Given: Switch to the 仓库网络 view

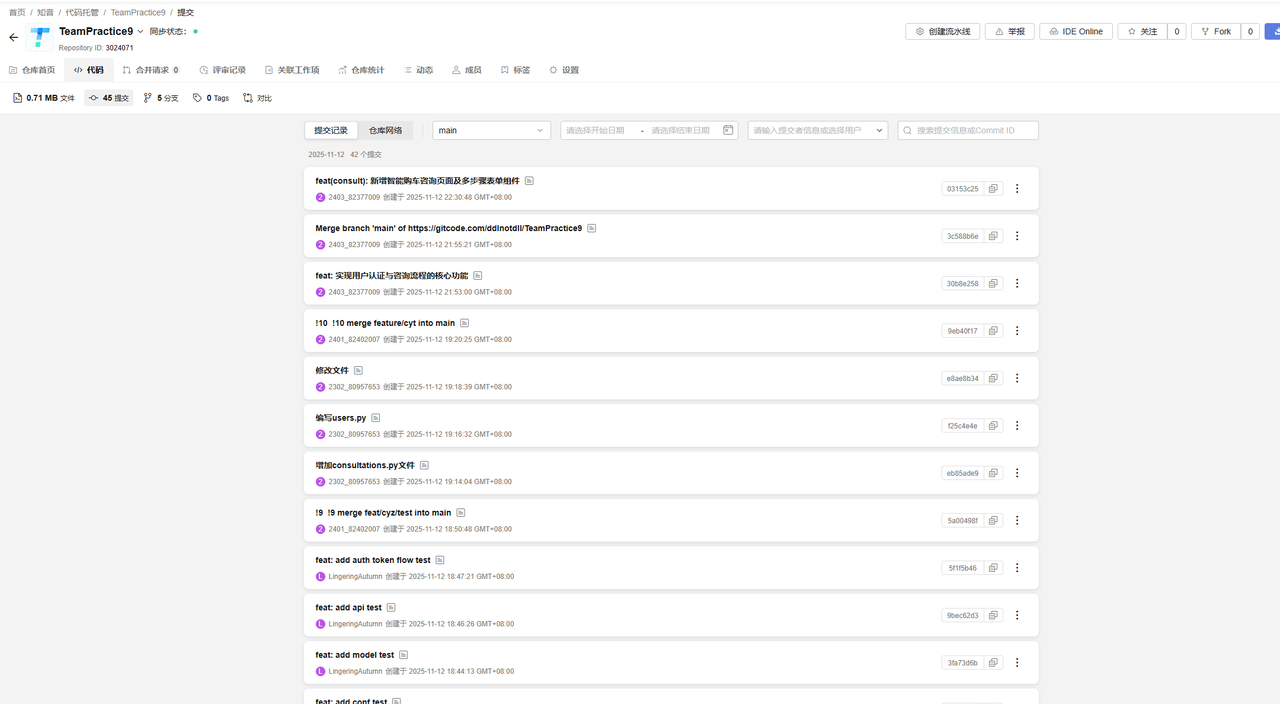Looking at the screenshot, I should (x=386, y=130).
